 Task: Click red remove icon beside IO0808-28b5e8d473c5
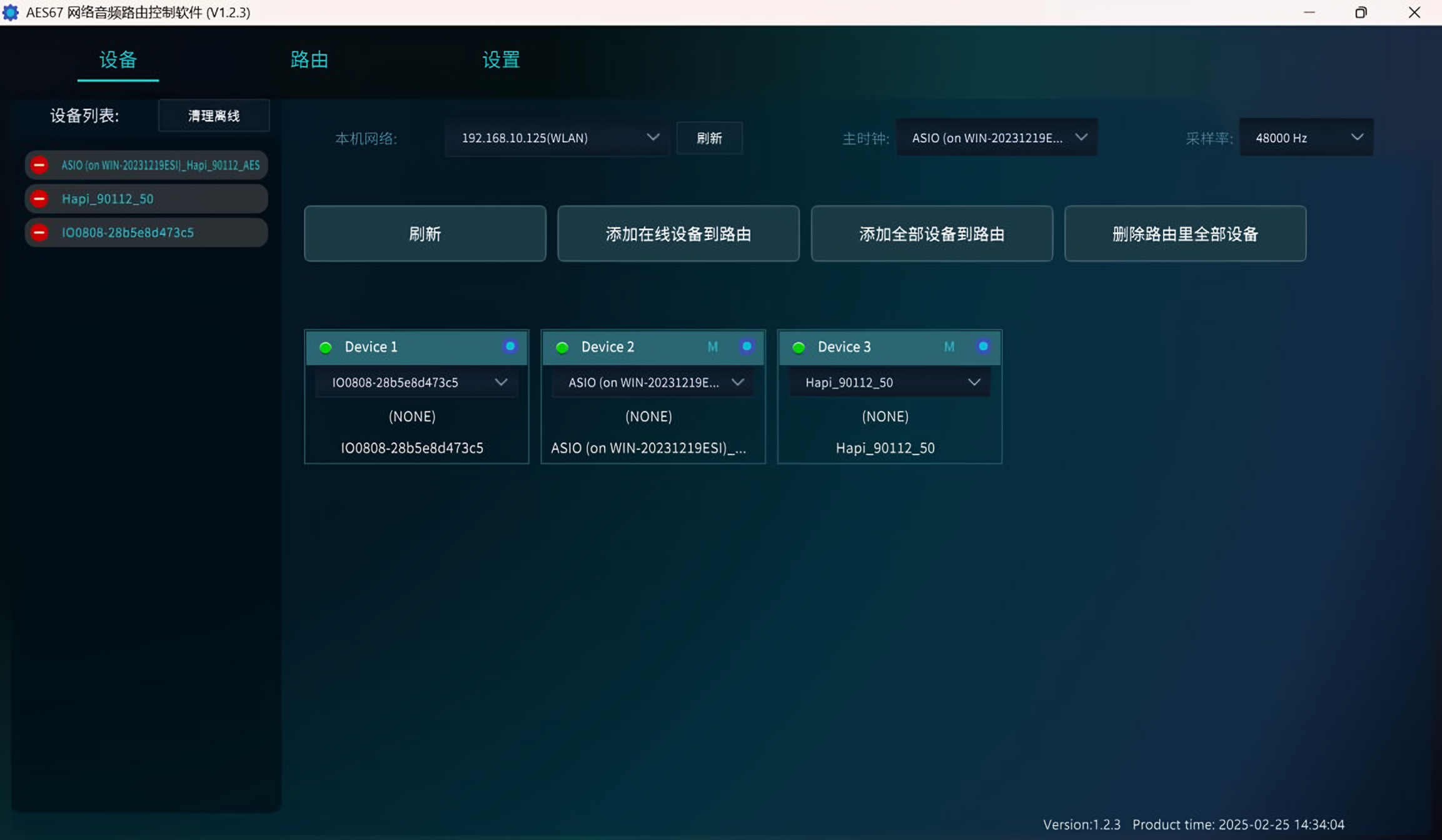pos(39,232)
